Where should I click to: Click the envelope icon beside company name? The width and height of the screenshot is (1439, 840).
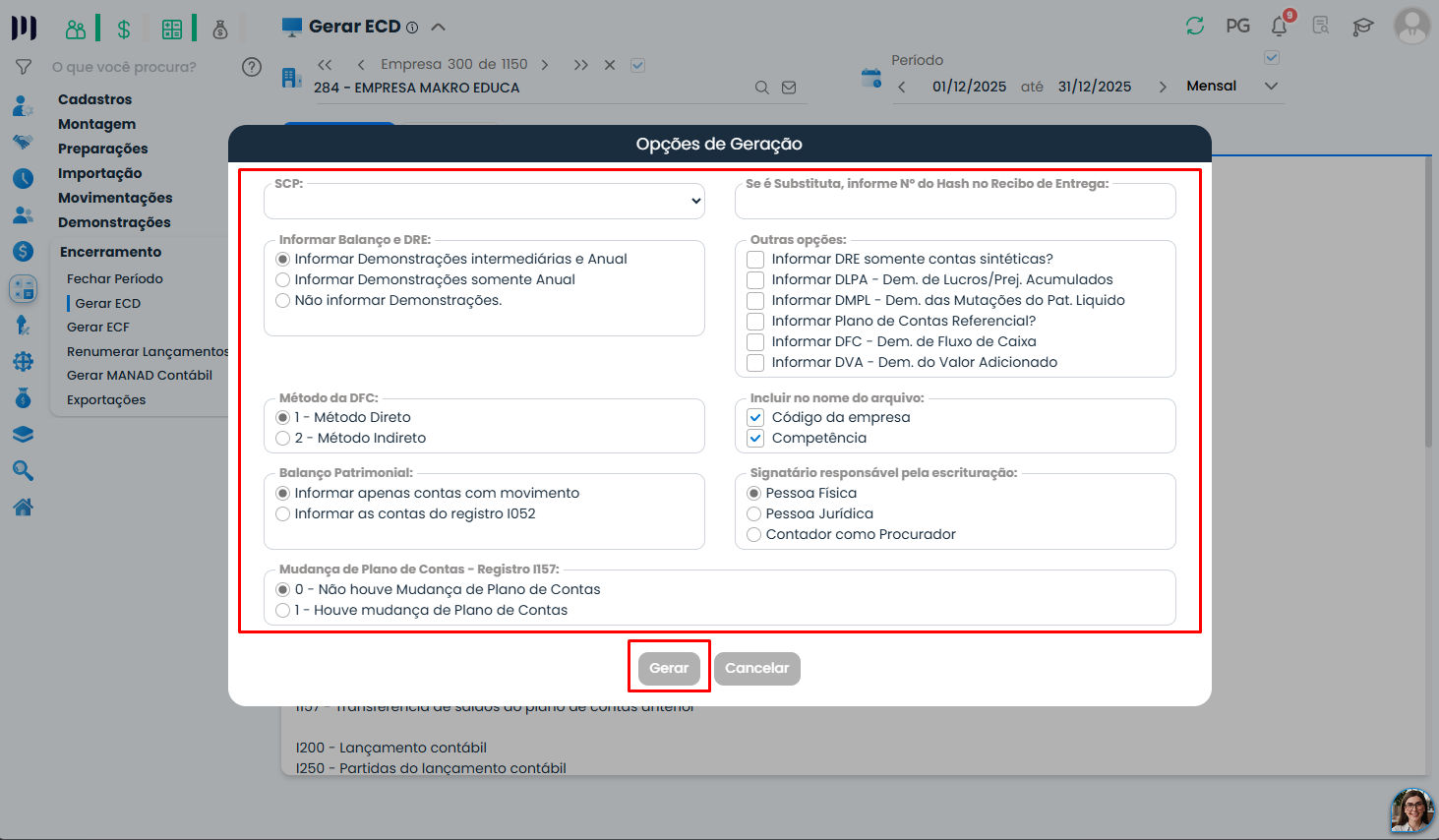pyautogui.click(x=789, y=88)
